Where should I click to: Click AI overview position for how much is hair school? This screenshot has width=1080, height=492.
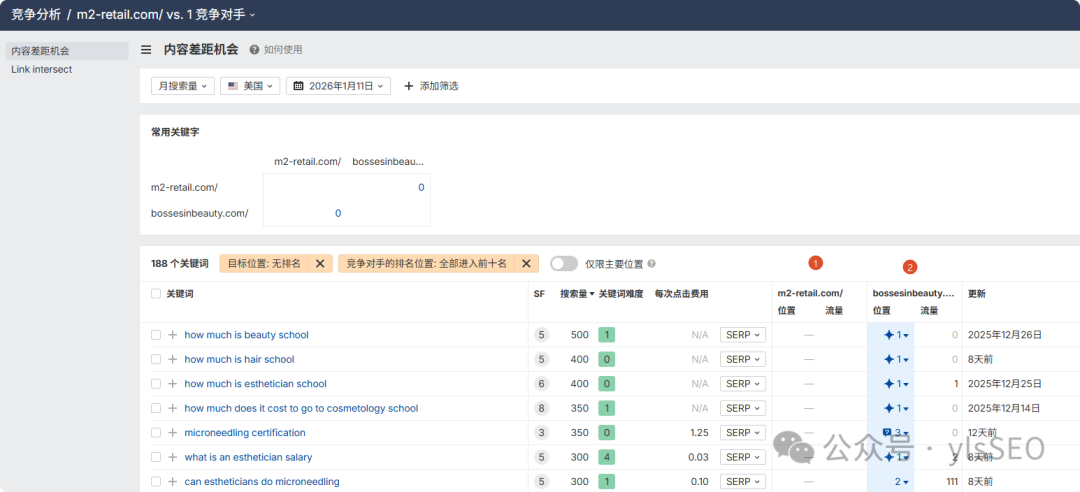(896, 359)
